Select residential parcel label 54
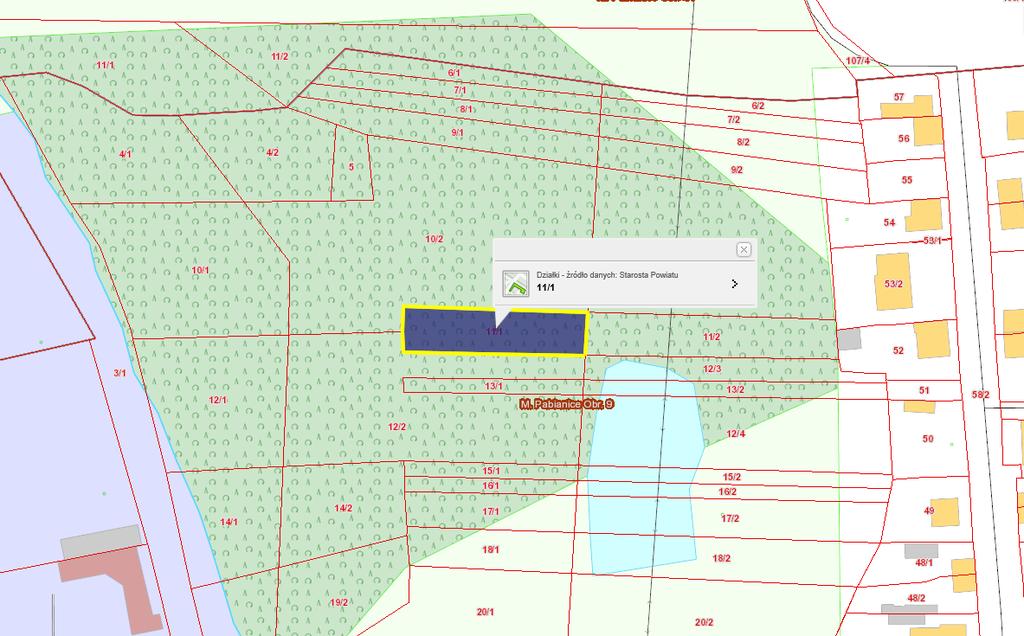The height and width of the screenshot is (636, 1024). [x=889, y=223]
